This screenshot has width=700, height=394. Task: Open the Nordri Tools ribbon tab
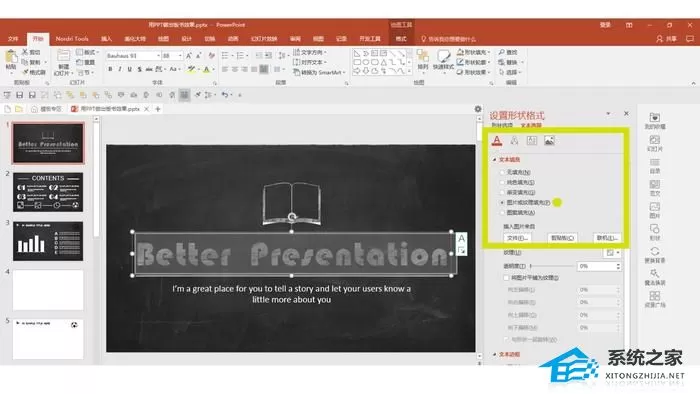(72, 39)
